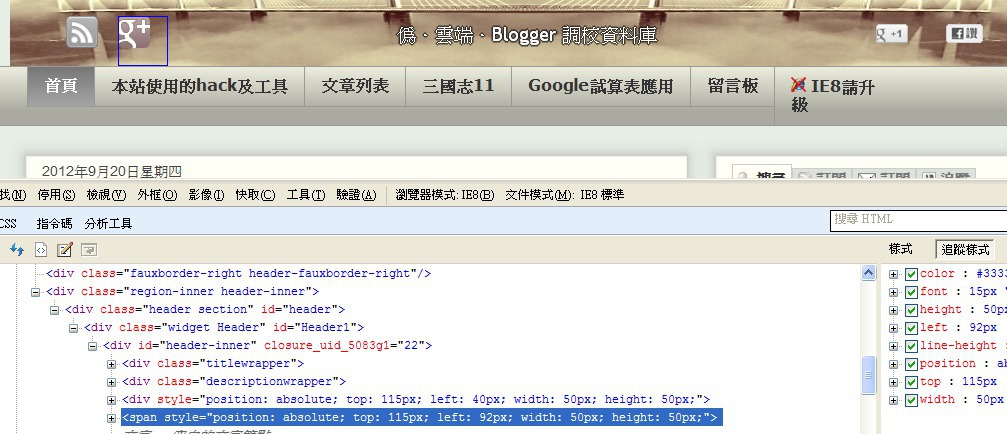
Task: Open the 本站使用的hack及工具 page
Action: [x=199, y=86]
